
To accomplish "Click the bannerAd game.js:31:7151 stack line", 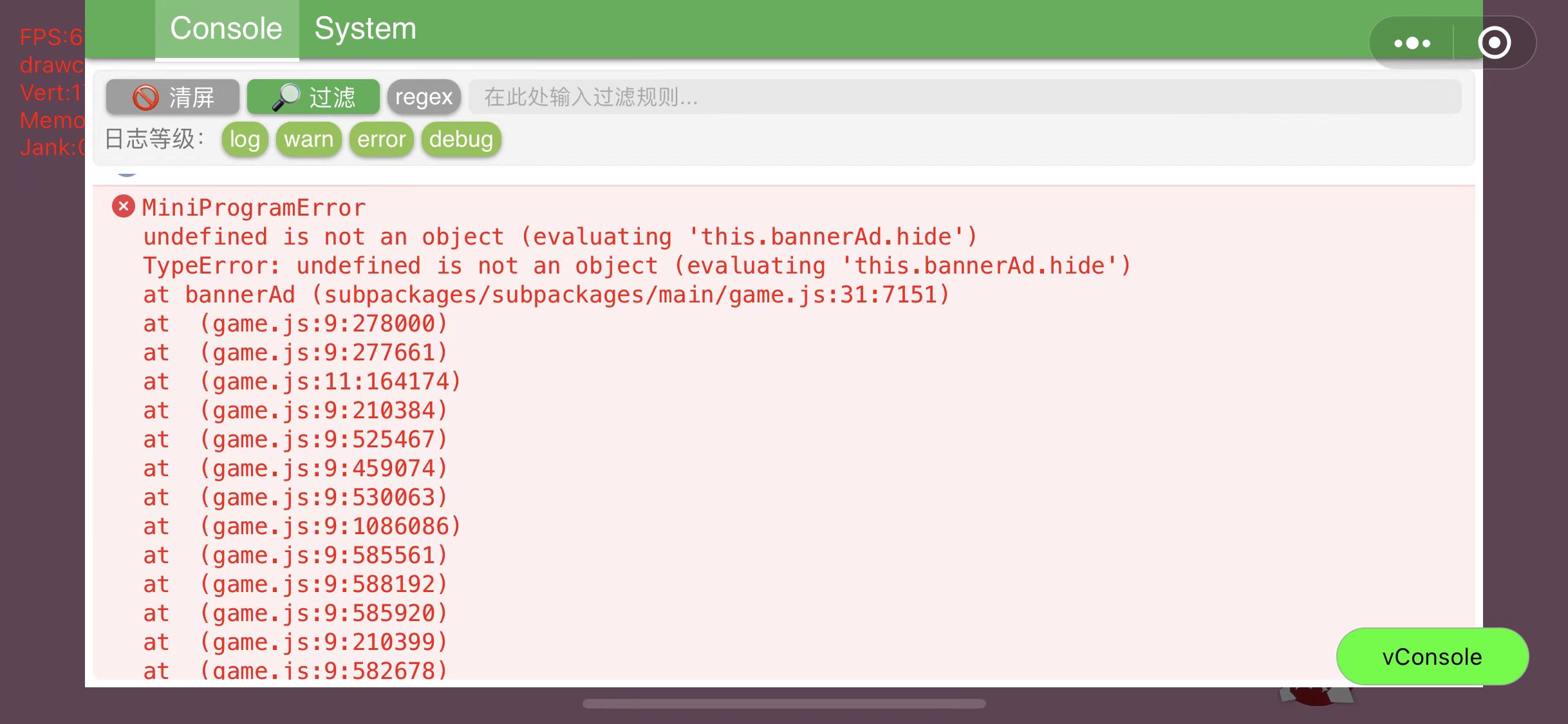I will (x=546, y=295).
